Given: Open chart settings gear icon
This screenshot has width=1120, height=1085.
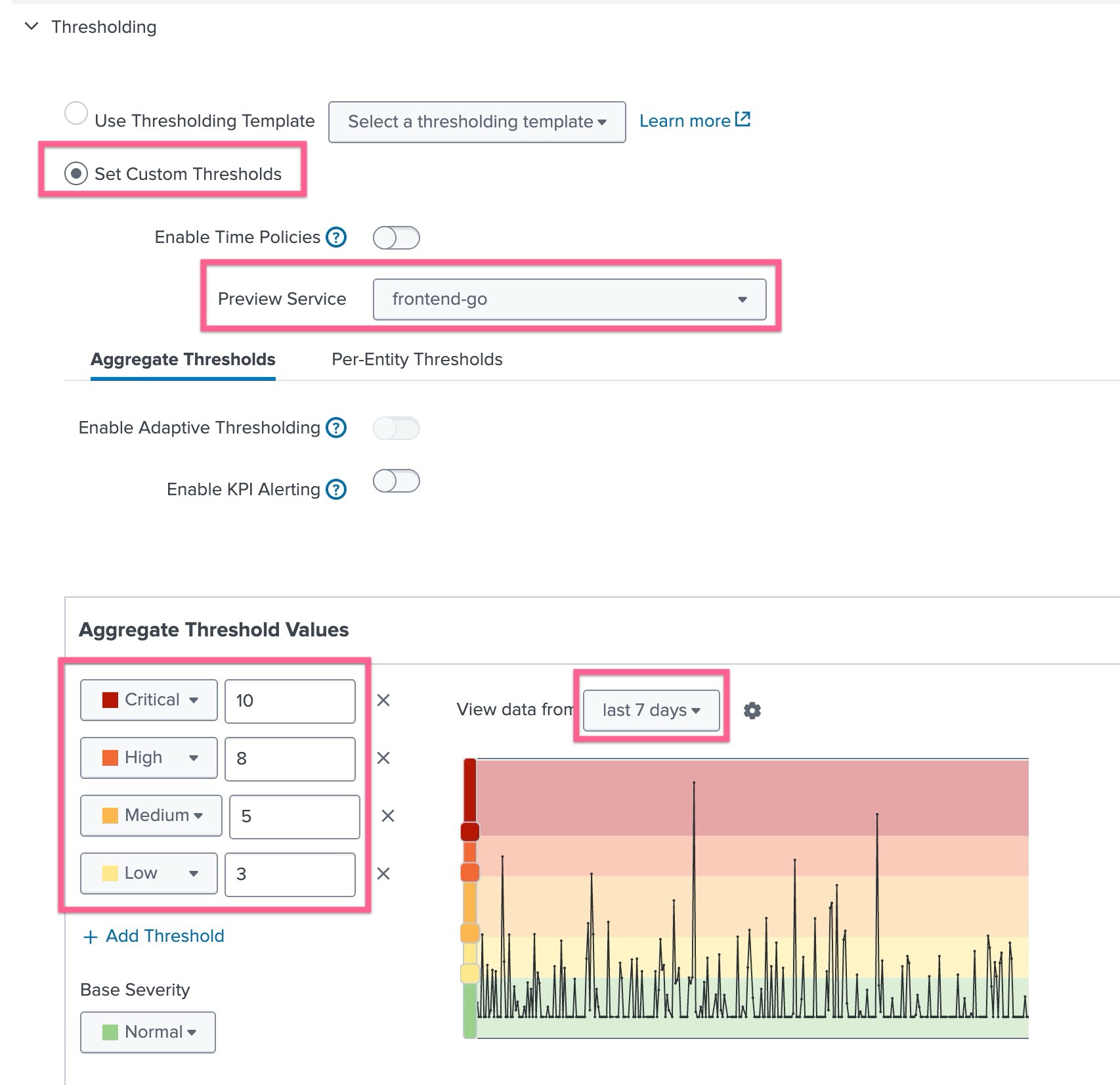Looking at the screenshot, I should 752,711.
